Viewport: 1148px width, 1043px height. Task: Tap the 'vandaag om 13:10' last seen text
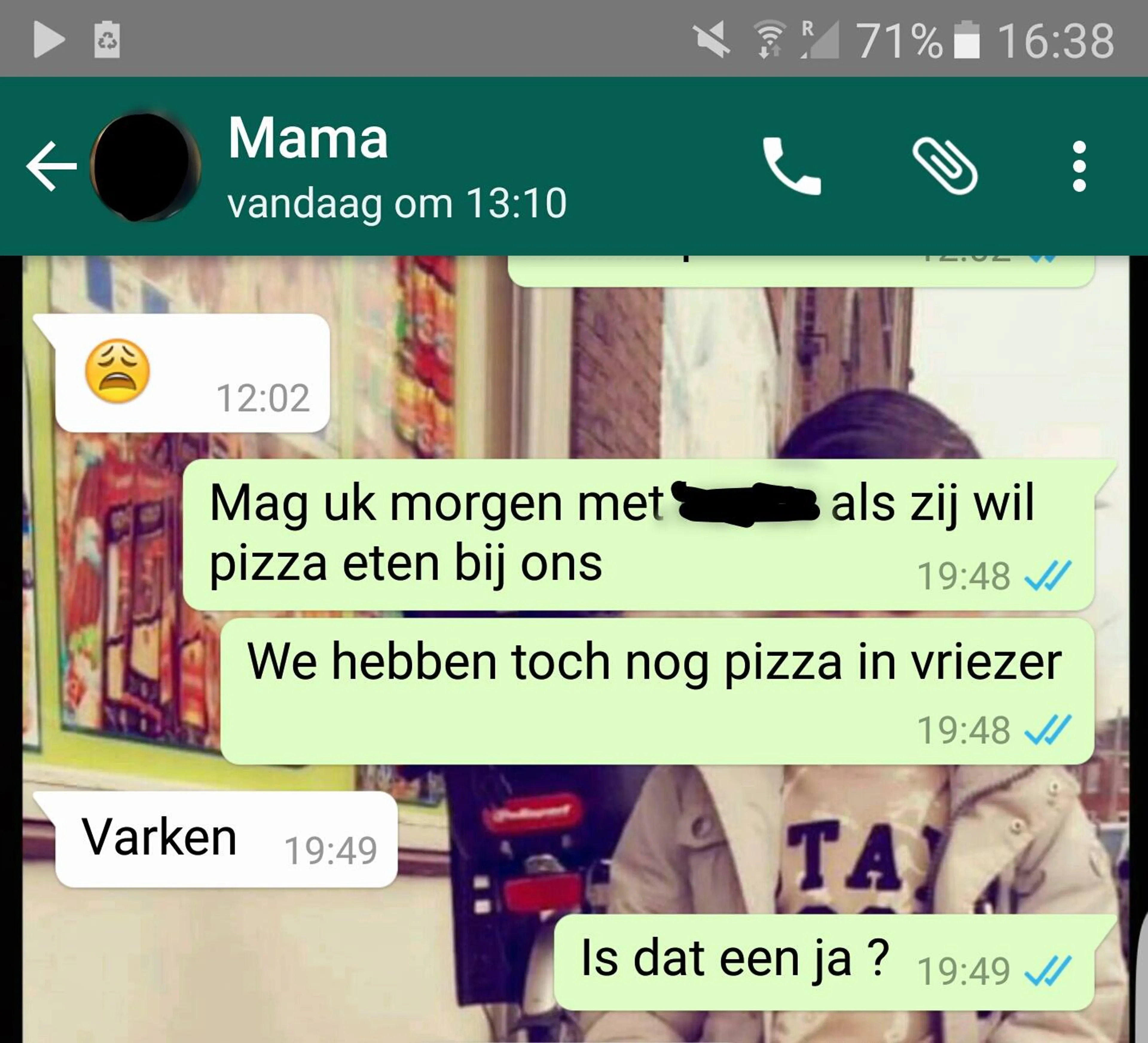397,203
